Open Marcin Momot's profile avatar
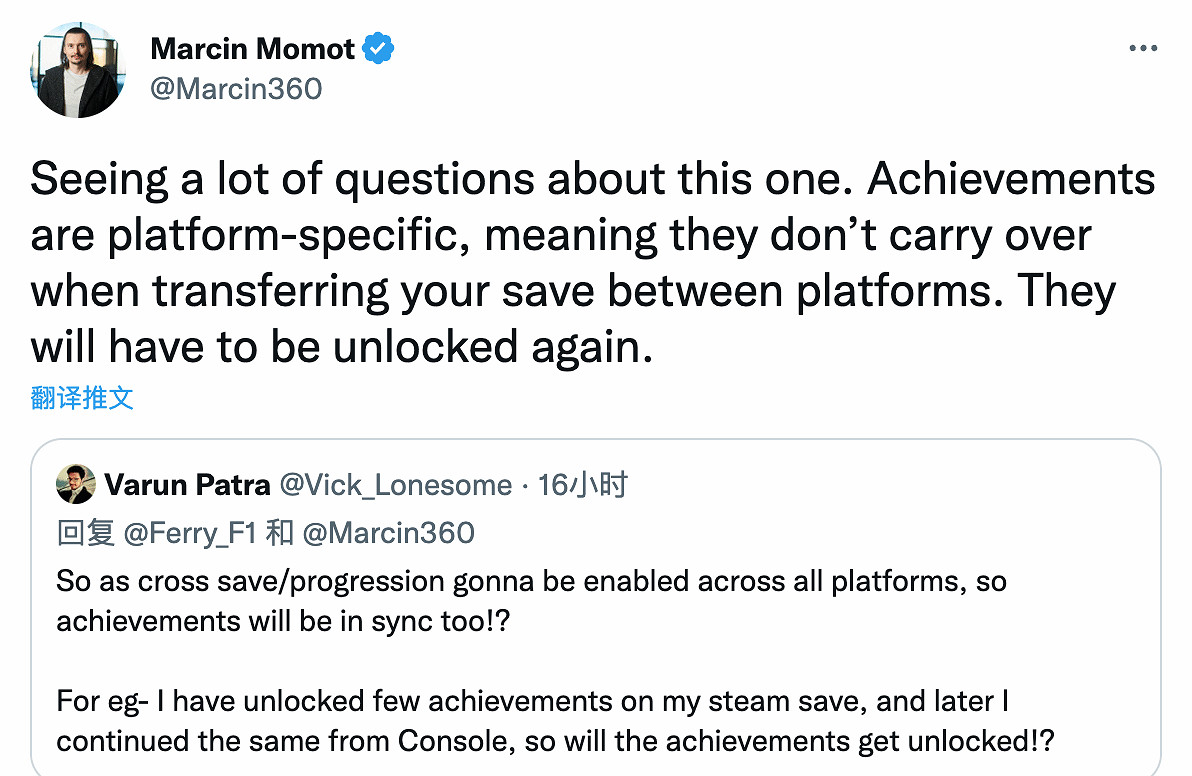The height and width of the screenshot is (776, 1192). (78, 70)
